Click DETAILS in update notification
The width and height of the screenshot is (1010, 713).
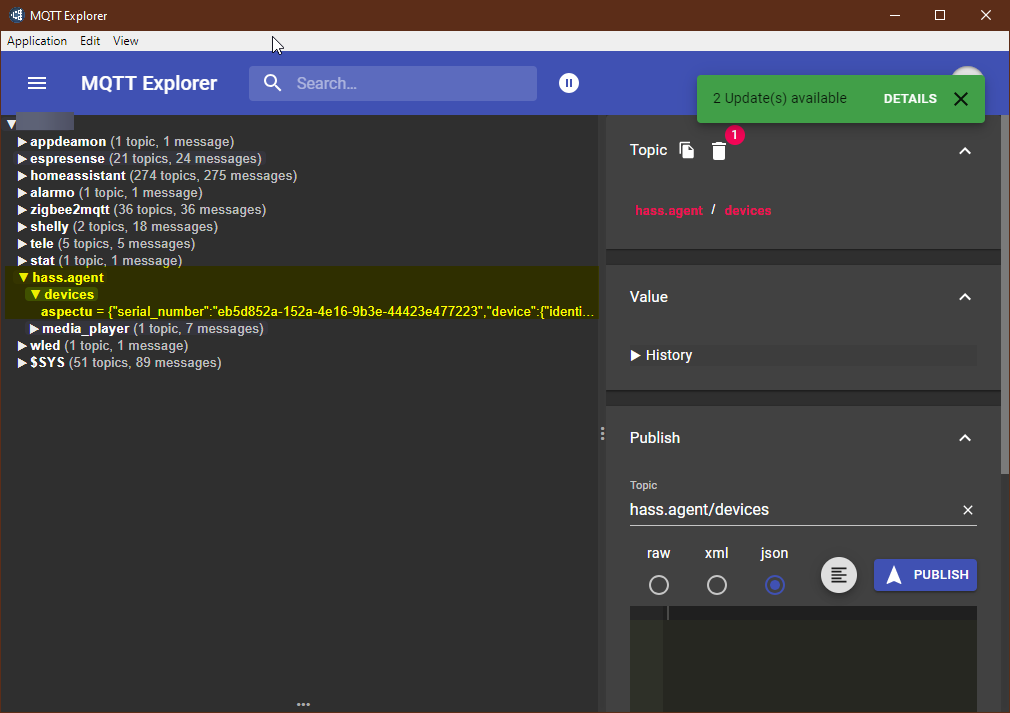[x=910, y=99]
